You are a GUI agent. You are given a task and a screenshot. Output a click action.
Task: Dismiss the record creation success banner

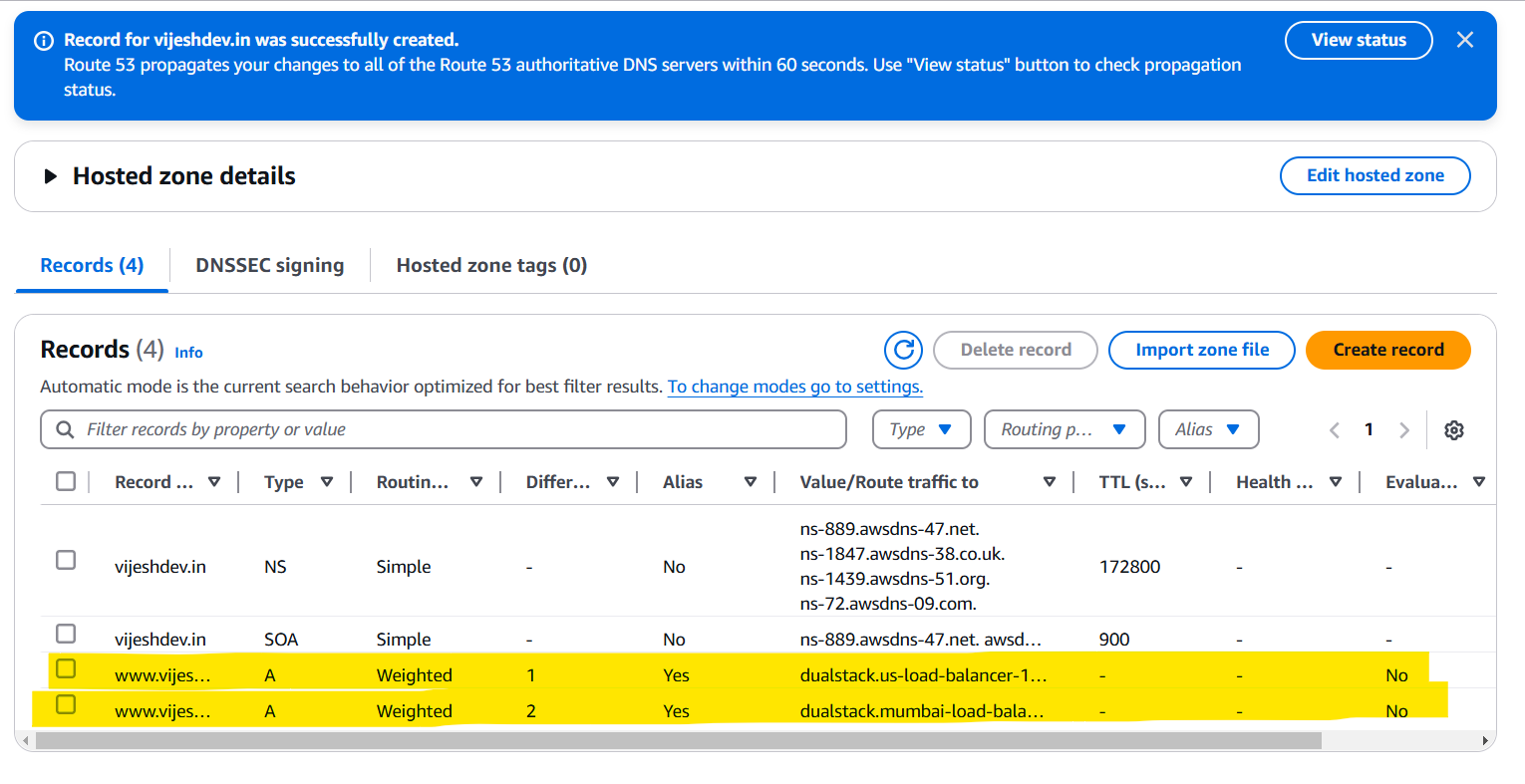click(x=1465, y=40)
